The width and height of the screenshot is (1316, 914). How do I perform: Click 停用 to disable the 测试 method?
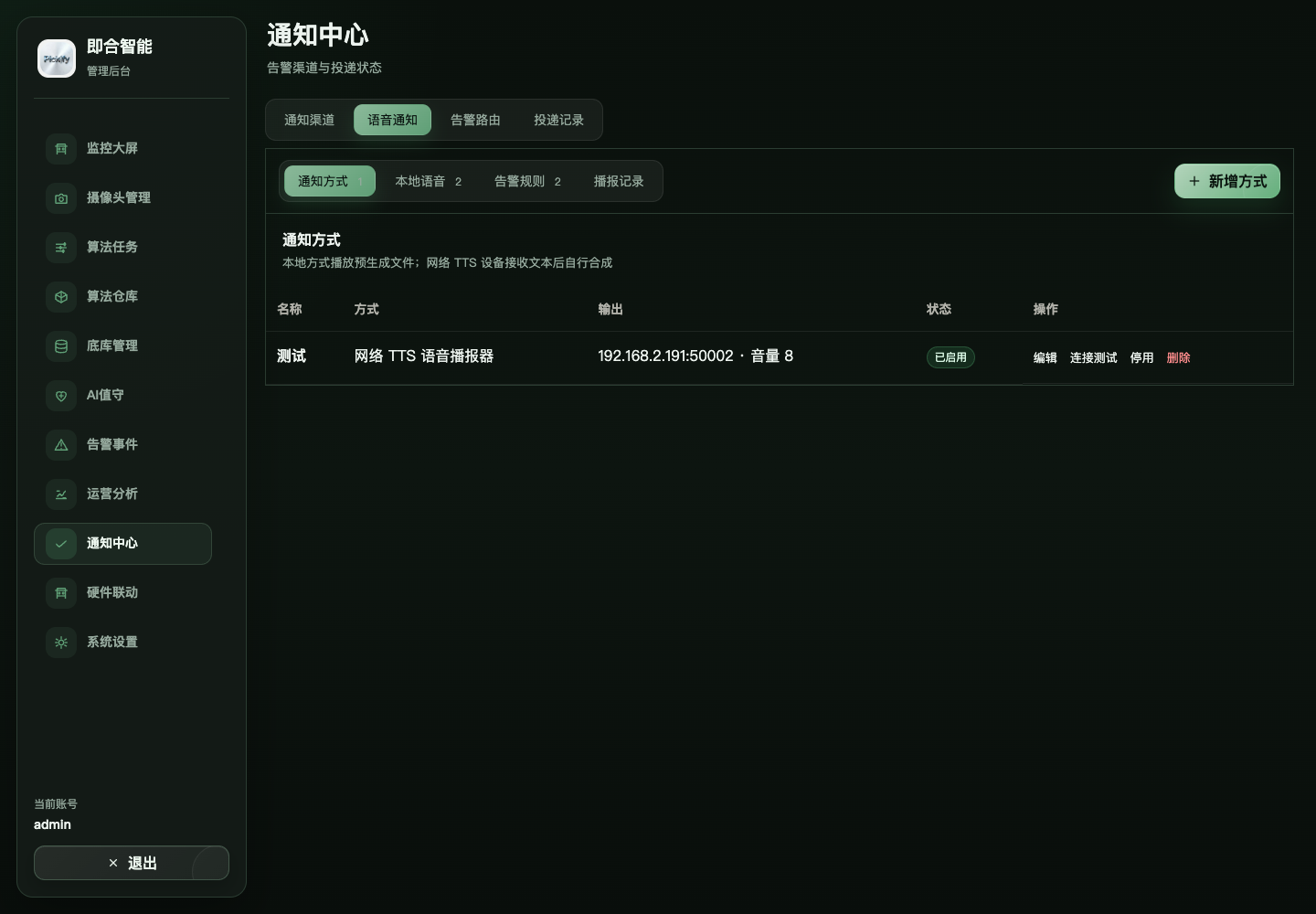1141,357
